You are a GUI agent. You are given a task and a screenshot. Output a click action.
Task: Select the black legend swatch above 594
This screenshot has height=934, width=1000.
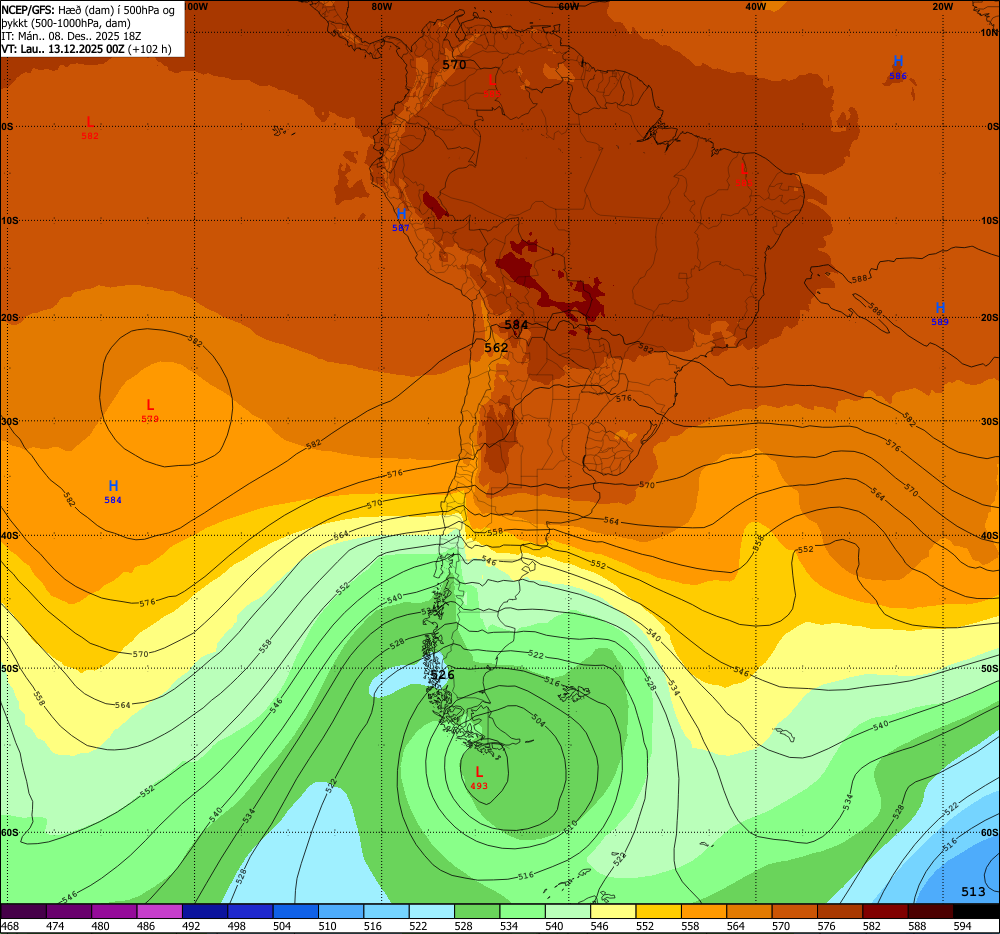(976, 911)
